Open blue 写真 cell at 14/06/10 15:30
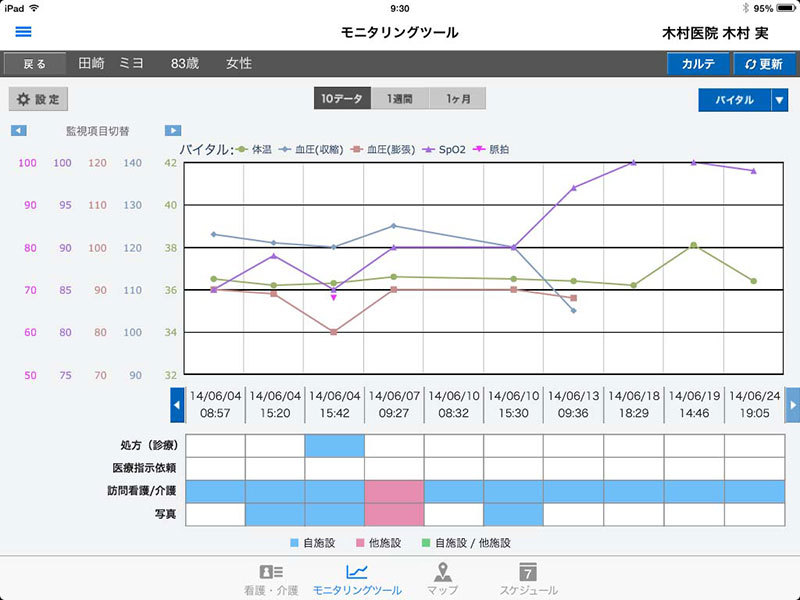 click(x=514, y=514)
